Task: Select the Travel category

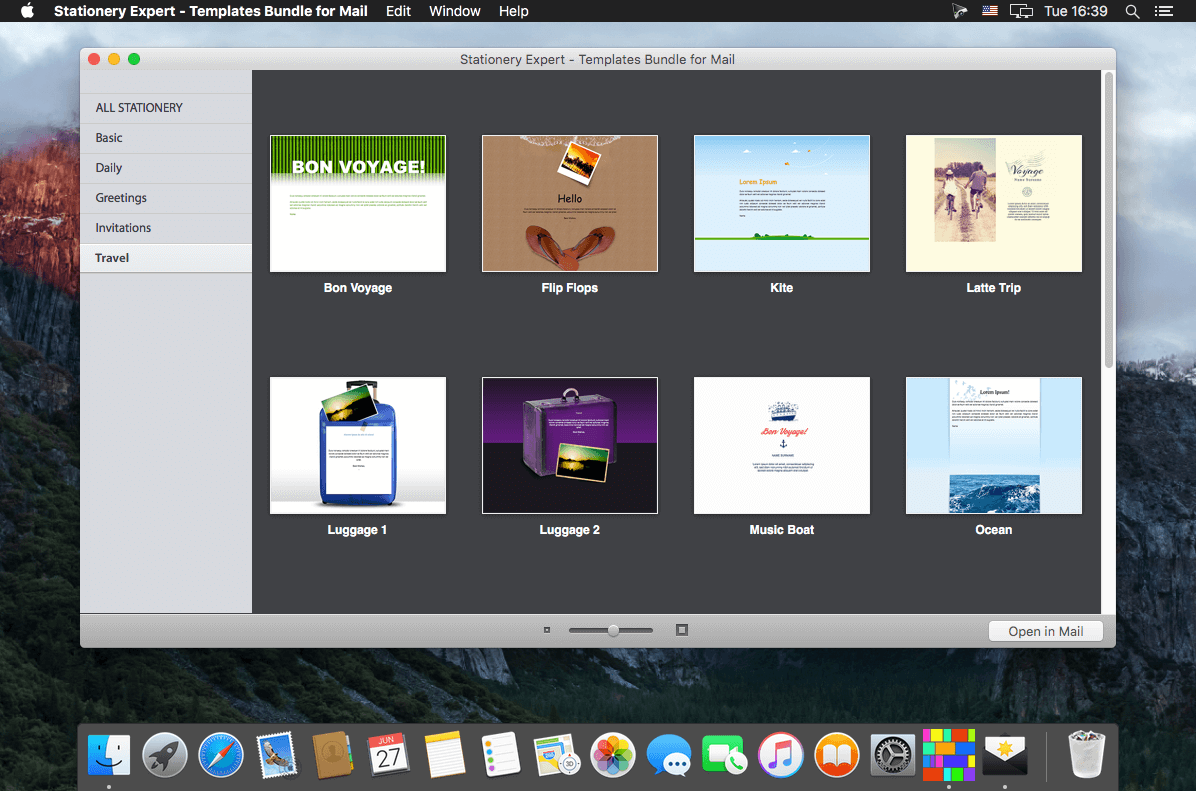Action: click(x=166, y=258)
